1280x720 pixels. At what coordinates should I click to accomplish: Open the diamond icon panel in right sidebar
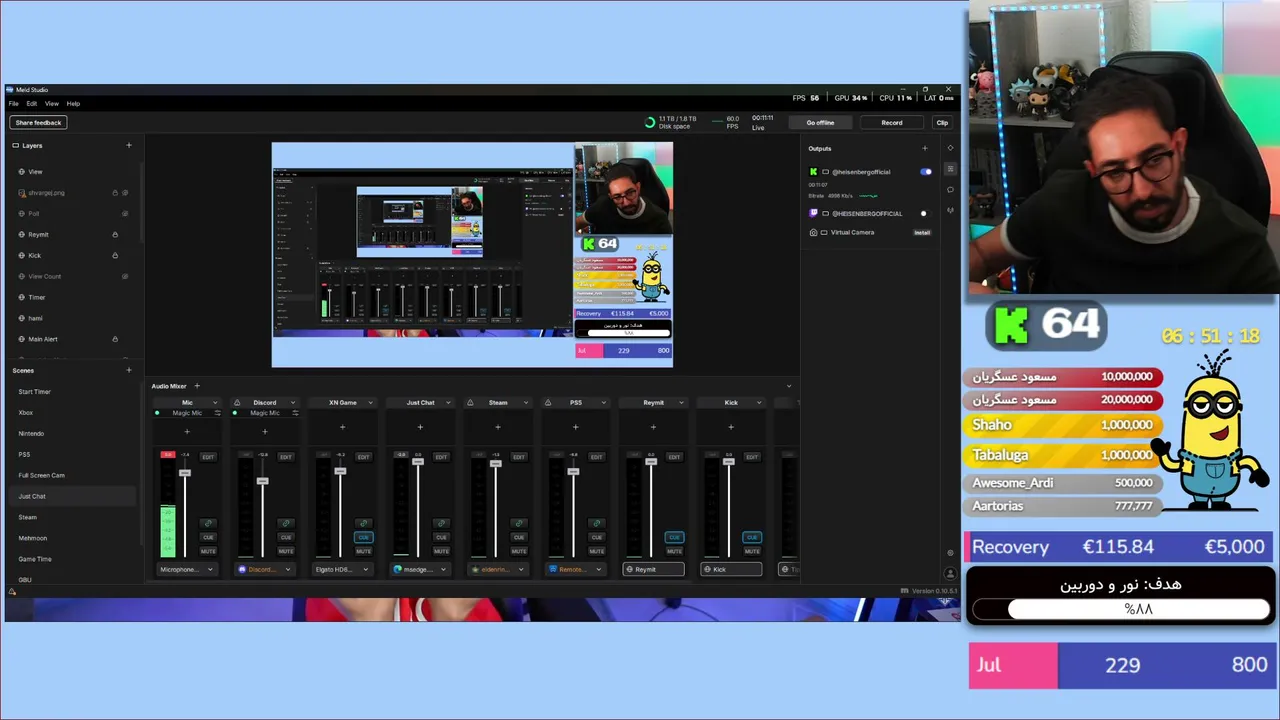pyautogui.click(x=950, y=148)
